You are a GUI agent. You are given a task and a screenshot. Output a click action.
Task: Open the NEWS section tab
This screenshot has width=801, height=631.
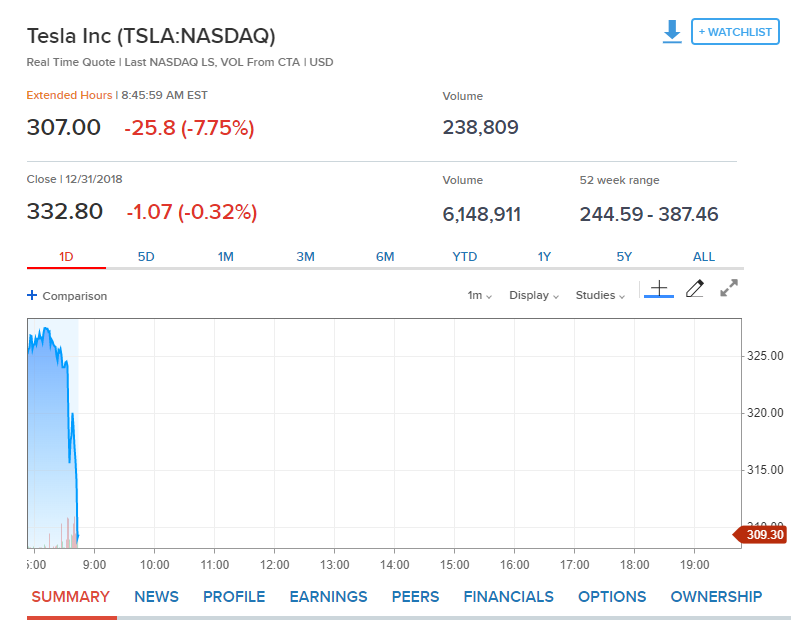point(156,597)
